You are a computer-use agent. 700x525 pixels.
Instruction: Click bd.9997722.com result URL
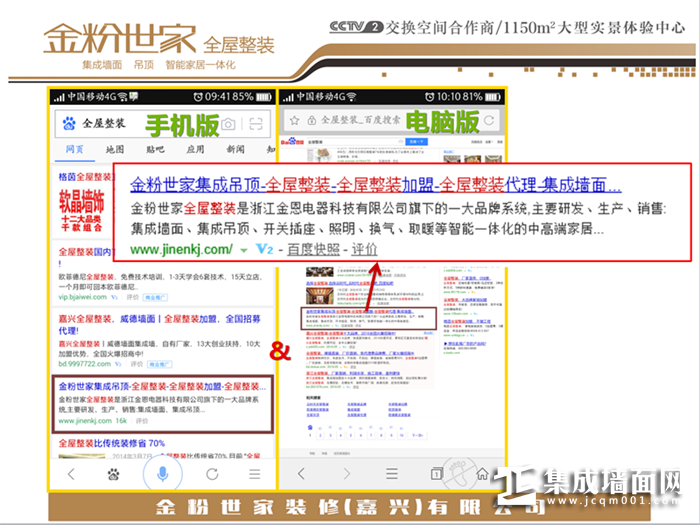(x=84, y=364)
